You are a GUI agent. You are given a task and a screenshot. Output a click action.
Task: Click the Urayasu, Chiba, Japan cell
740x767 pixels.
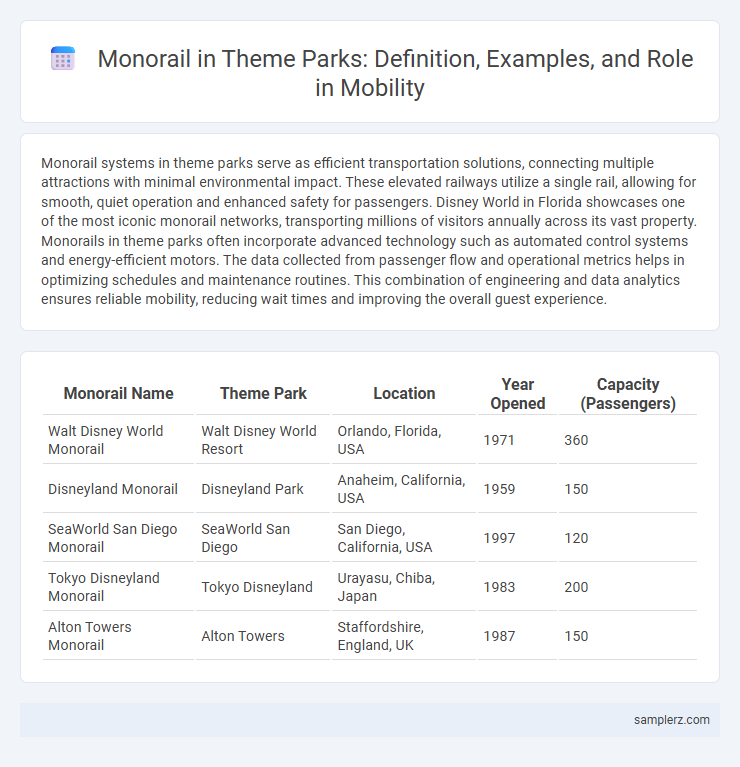pyautogui.click(x=404, y=587)
